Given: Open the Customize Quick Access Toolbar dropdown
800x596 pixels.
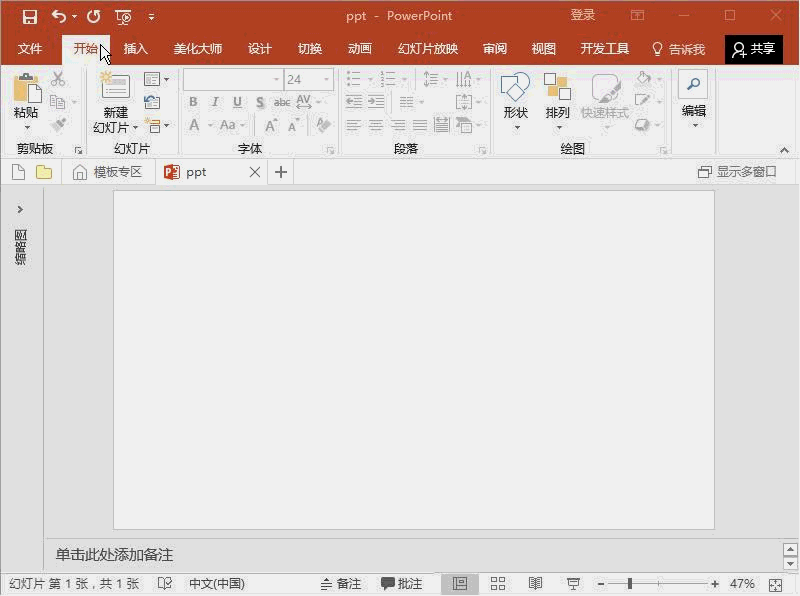Looking at the screenshot, I should [x=151, y=17].
